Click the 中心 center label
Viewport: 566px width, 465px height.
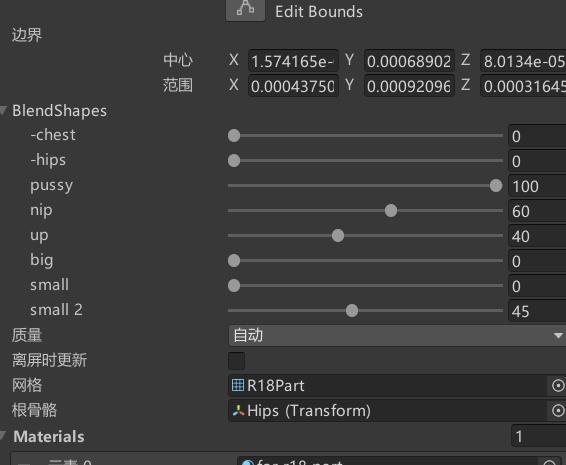point(178,60)
